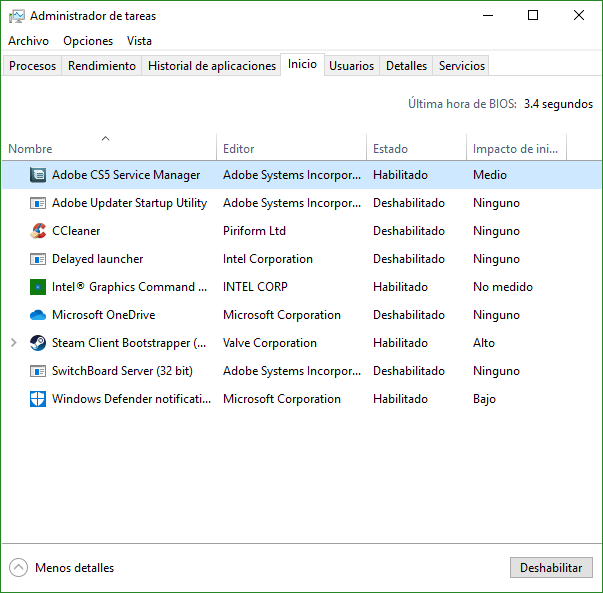The image size is (603, 593).
Task: Switch to the Servicios tab
Action: (x=461, y=66)
